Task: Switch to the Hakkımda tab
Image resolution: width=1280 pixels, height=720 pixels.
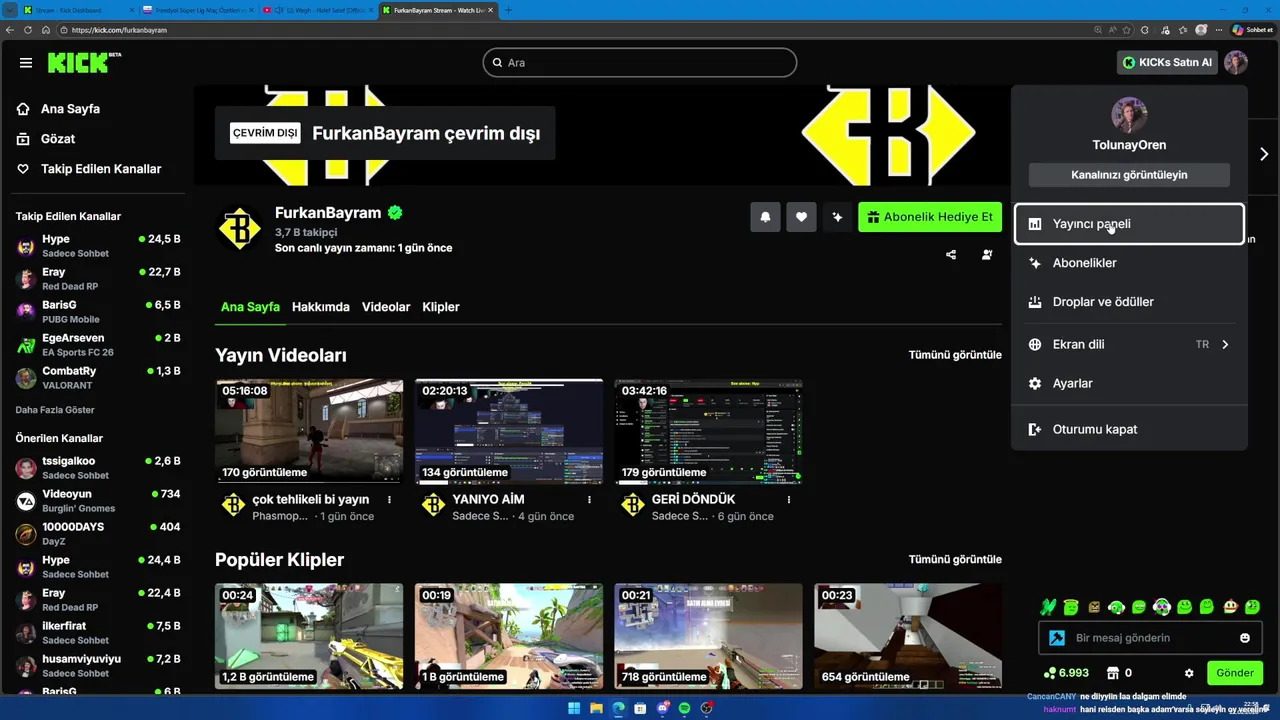Action: (x=321, y=307)
